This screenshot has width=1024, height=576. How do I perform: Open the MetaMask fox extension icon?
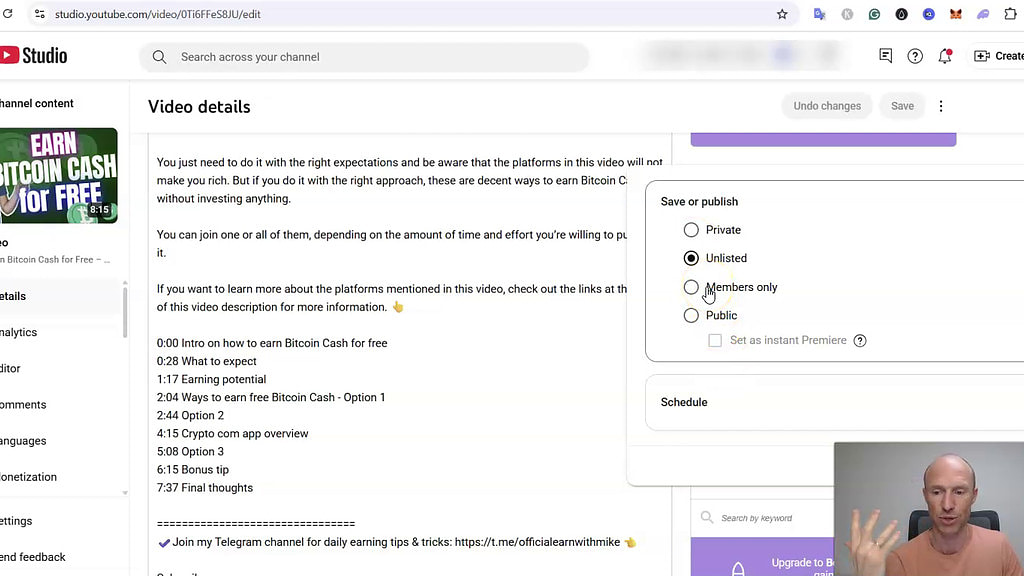(955, 14)
